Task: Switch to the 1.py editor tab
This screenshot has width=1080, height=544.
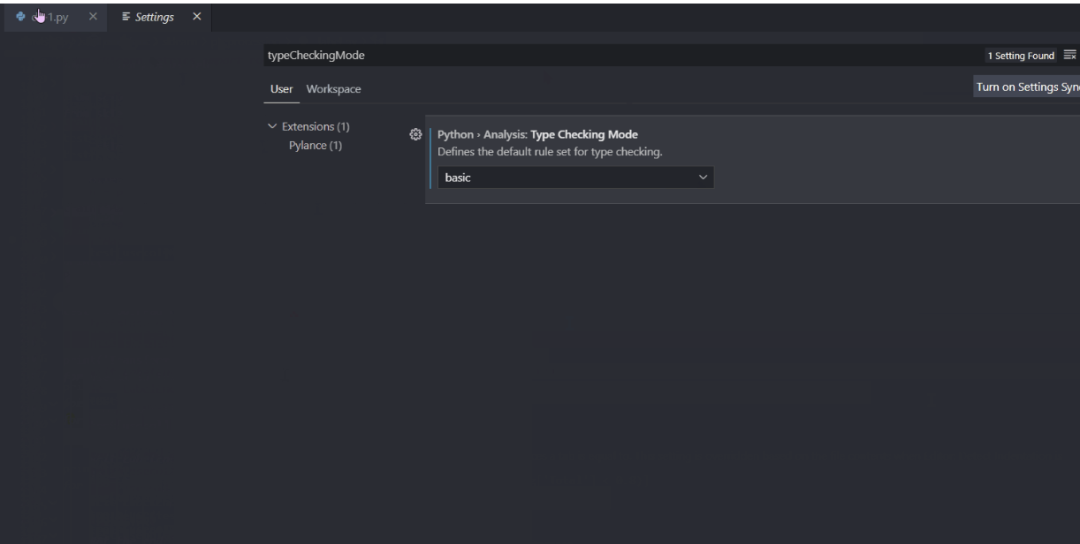Action: pyautogui.click(x=55, y=17)
